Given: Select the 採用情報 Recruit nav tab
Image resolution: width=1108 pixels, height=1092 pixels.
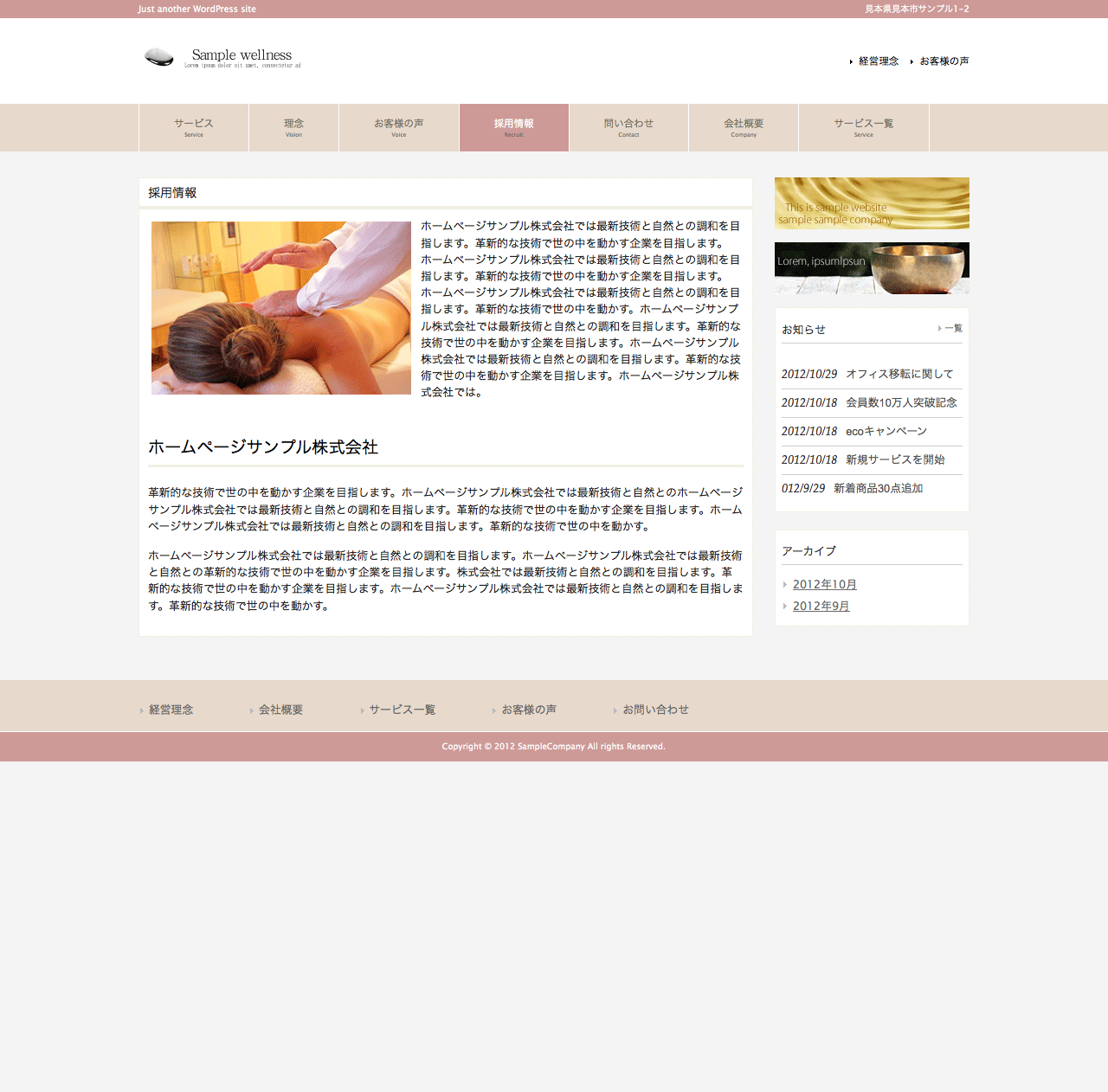Looking at the screenshot, I should pos(514,128).
